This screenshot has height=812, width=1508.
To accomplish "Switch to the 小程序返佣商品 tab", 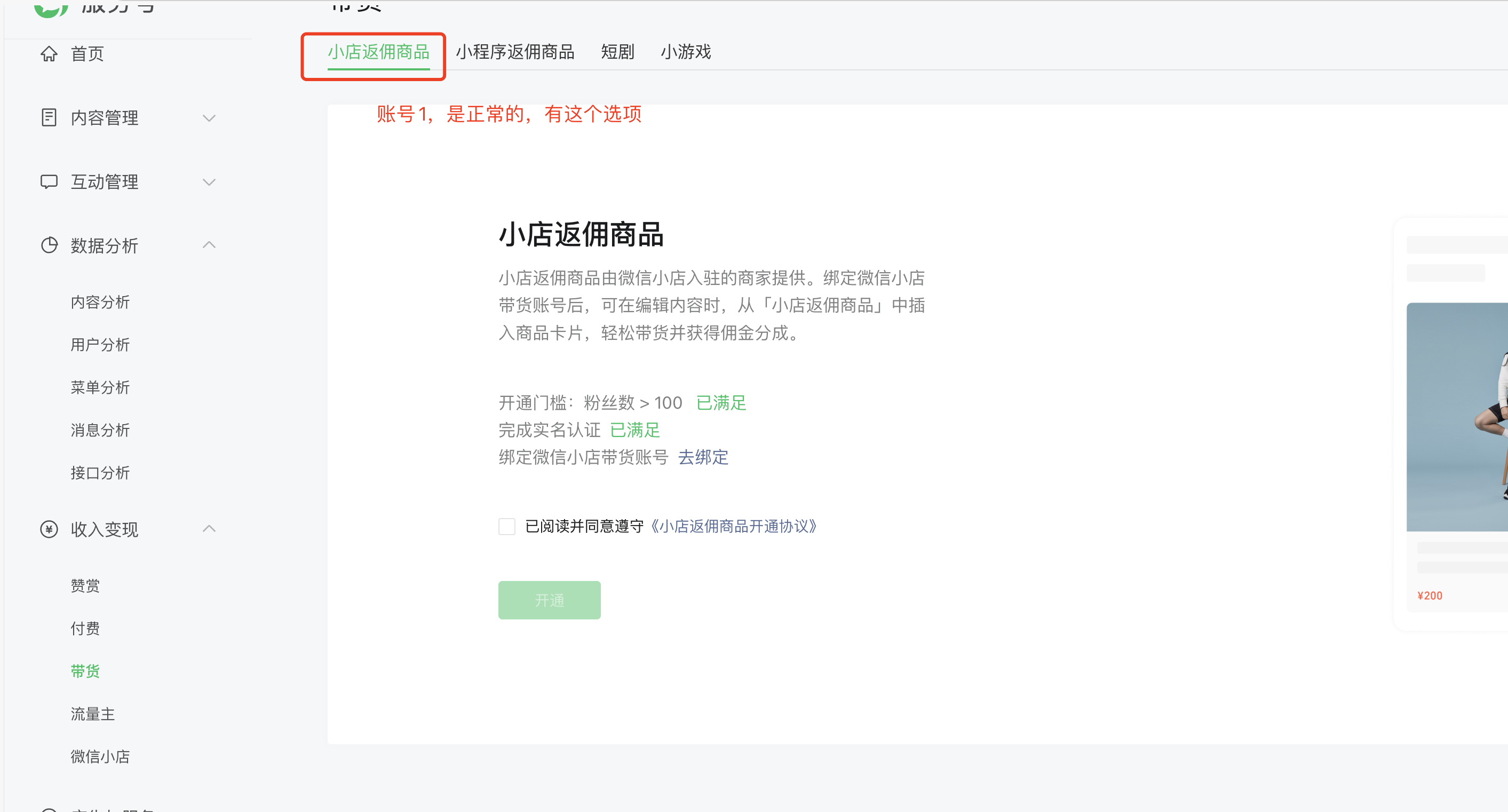I will [x=514, y=52].
